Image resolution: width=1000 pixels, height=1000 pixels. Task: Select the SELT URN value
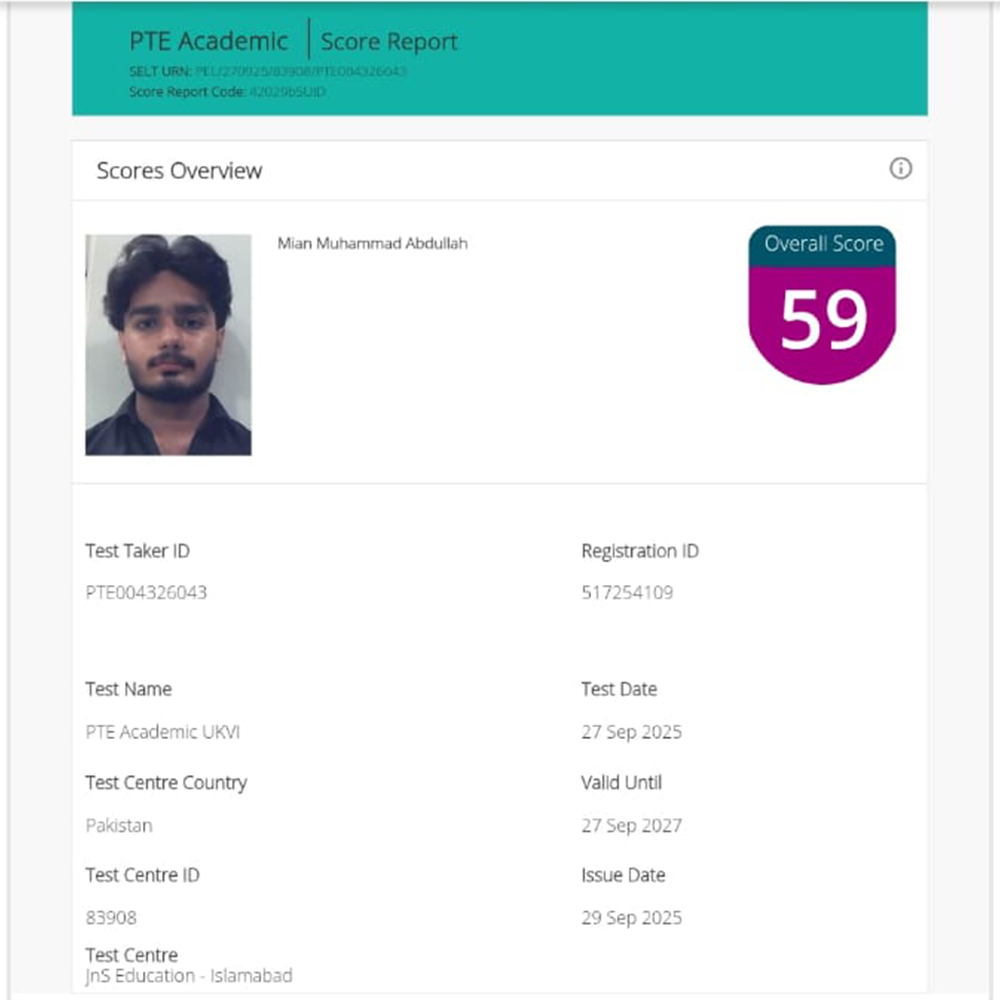point(301,72)
